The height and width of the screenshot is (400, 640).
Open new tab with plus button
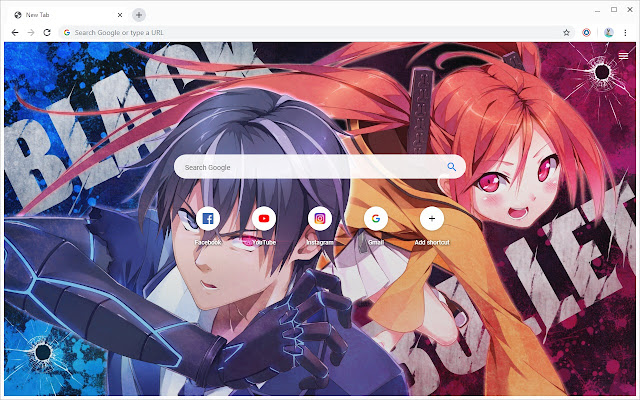click(139, 15)
